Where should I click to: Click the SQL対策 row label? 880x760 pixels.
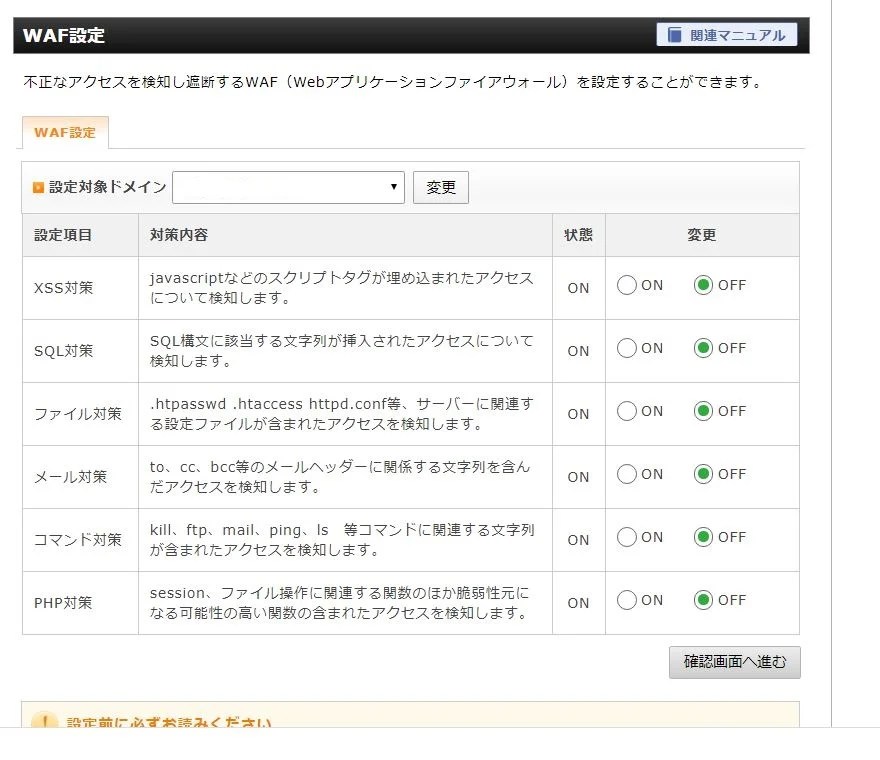[63, 351]
